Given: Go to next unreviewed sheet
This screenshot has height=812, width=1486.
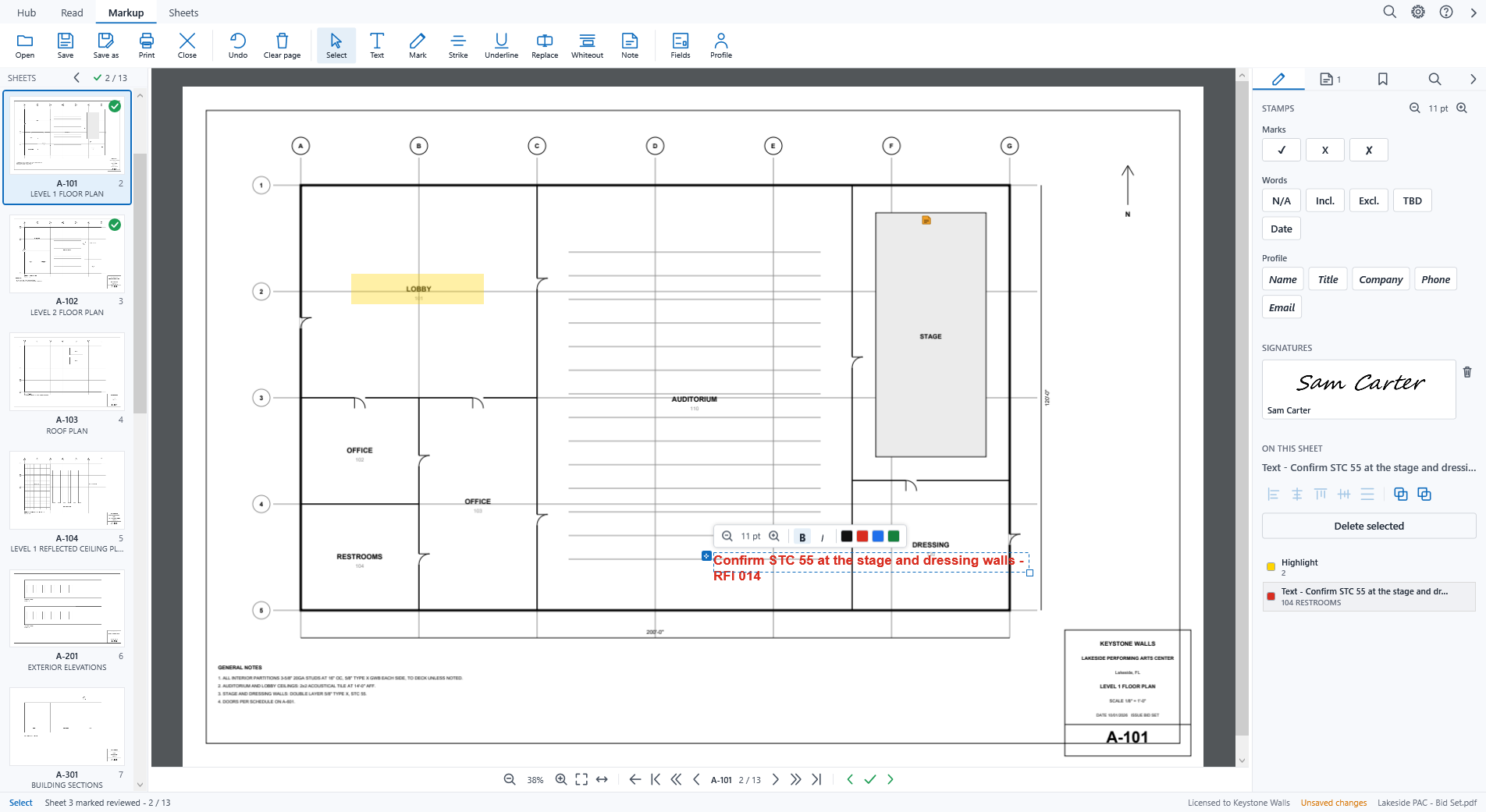Looking at the screenshot, I should (891, 779).
